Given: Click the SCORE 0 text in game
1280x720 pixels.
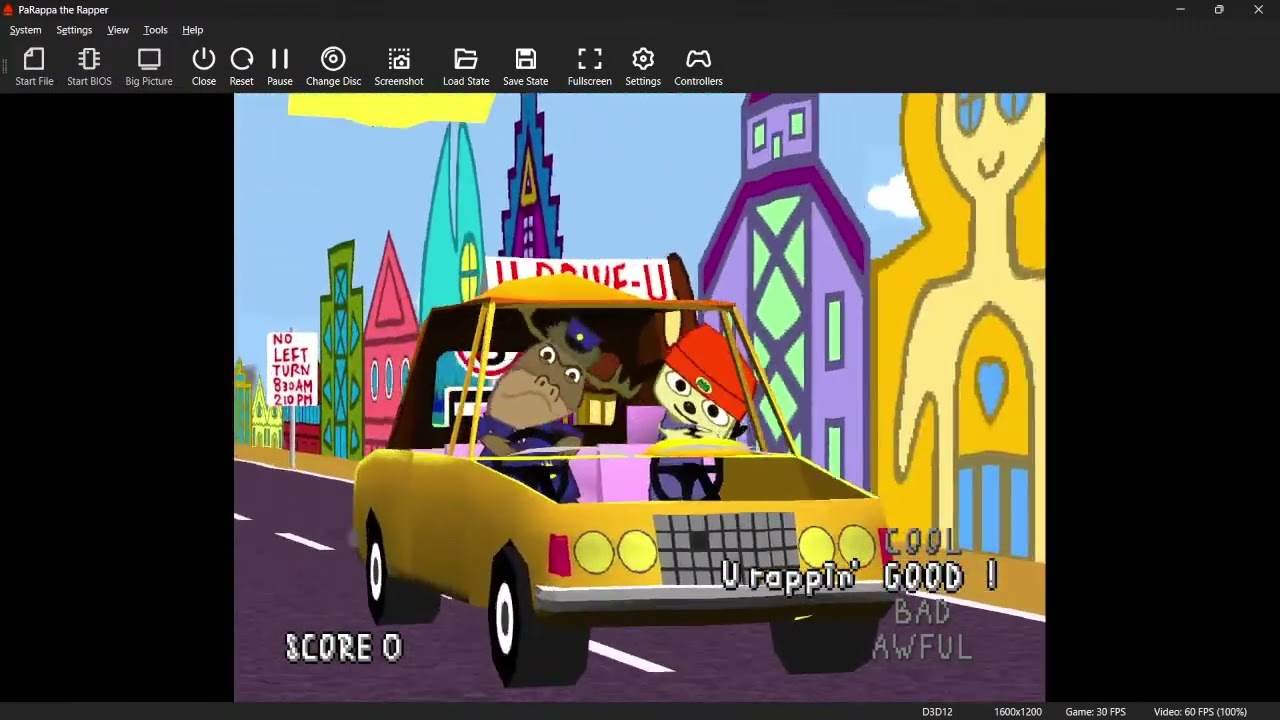Looking at the screenshot, I should pos(343,648).
